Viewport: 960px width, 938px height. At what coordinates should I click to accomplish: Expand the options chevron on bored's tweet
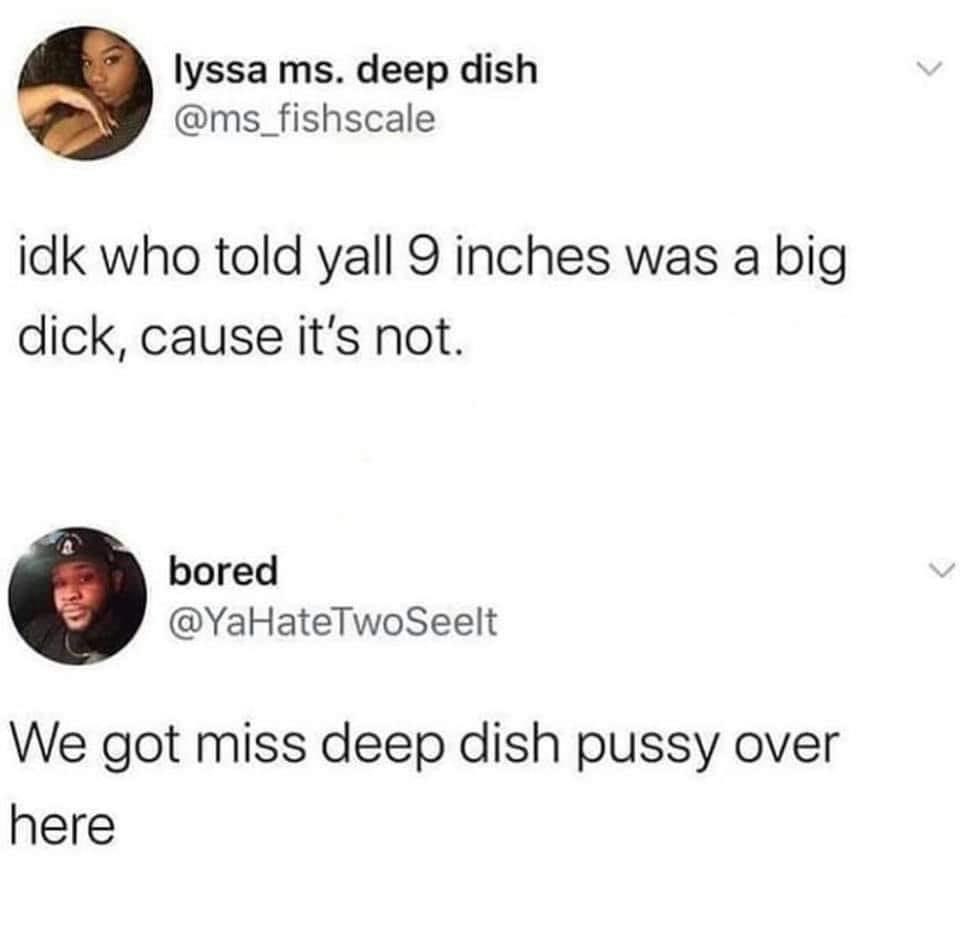coord(940,571)
